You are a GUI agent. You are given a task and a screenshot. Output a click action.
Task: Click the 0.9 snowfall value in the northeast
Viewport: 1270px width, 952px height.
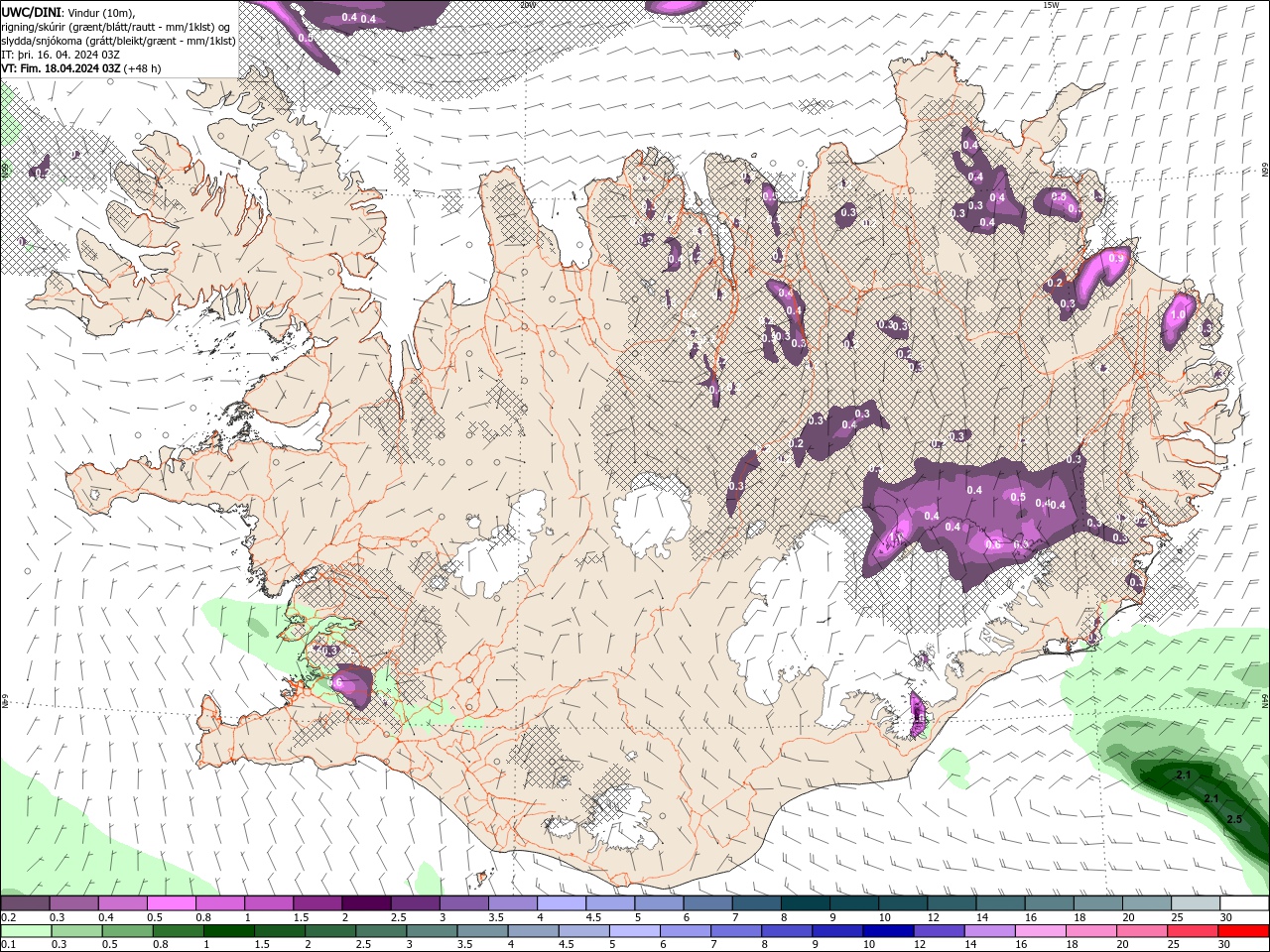(1116, 259)
